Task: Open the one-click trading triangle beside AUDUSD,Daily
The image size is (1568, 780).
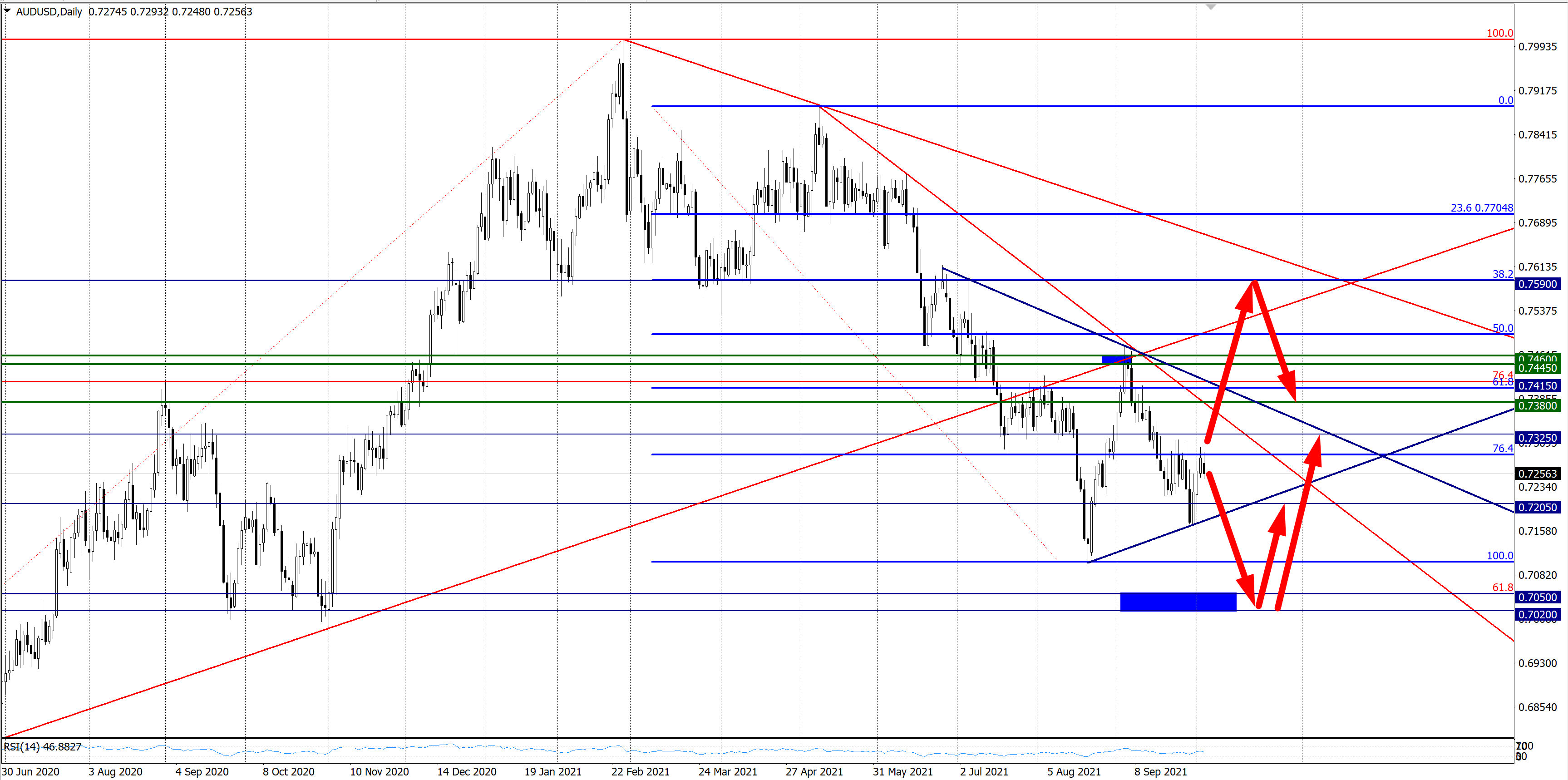Action: pyautogui.click(x=7, y=11)
